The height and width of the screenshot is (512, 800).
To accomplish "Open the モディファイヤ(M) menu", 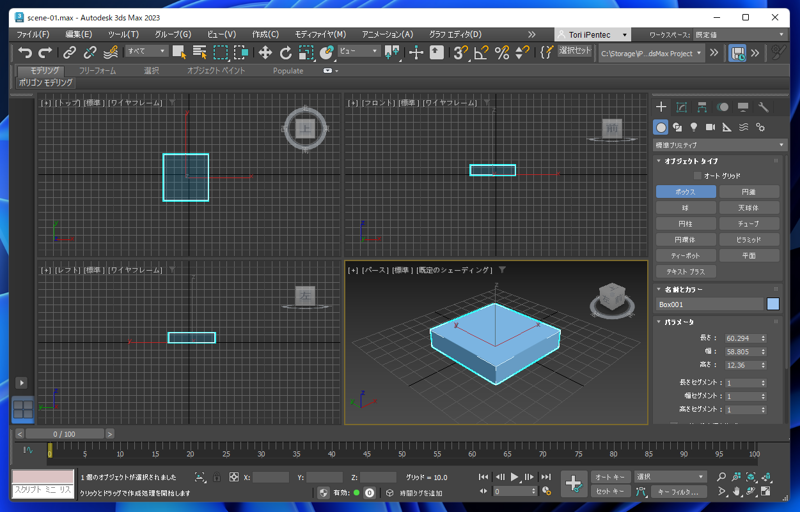I will [320, 35].
